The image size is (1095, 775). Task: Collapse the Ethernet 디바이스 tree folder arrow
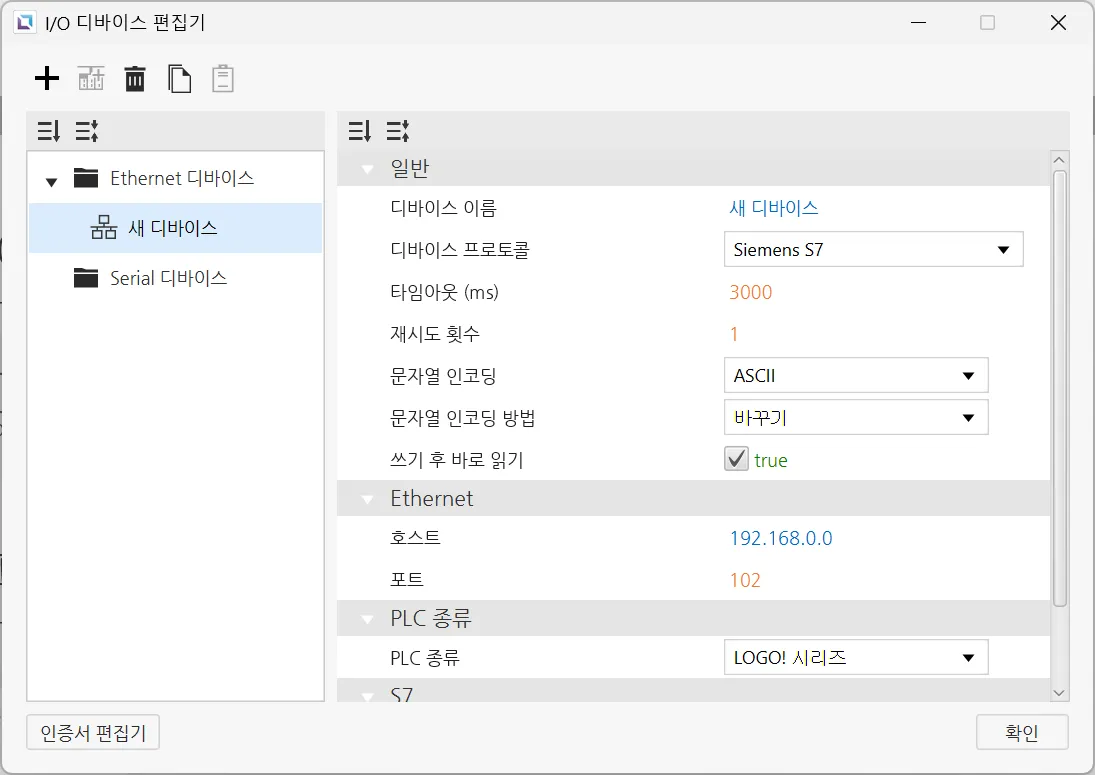pos(51,181)
